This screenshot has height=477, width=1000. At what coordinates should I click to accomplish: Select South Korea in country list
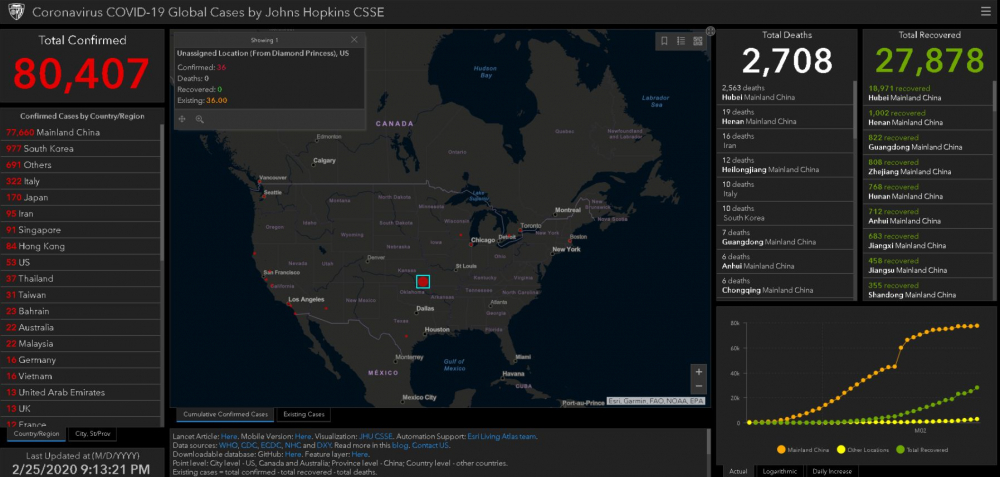coord(80,149)
